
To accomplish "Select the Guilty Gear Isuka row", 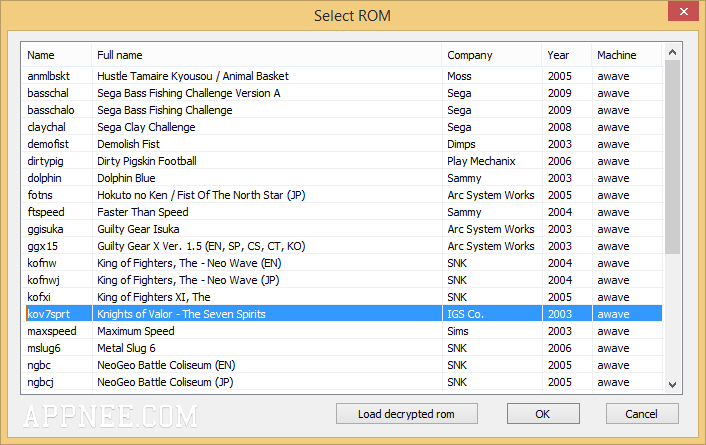I will [x=344, y=229].
